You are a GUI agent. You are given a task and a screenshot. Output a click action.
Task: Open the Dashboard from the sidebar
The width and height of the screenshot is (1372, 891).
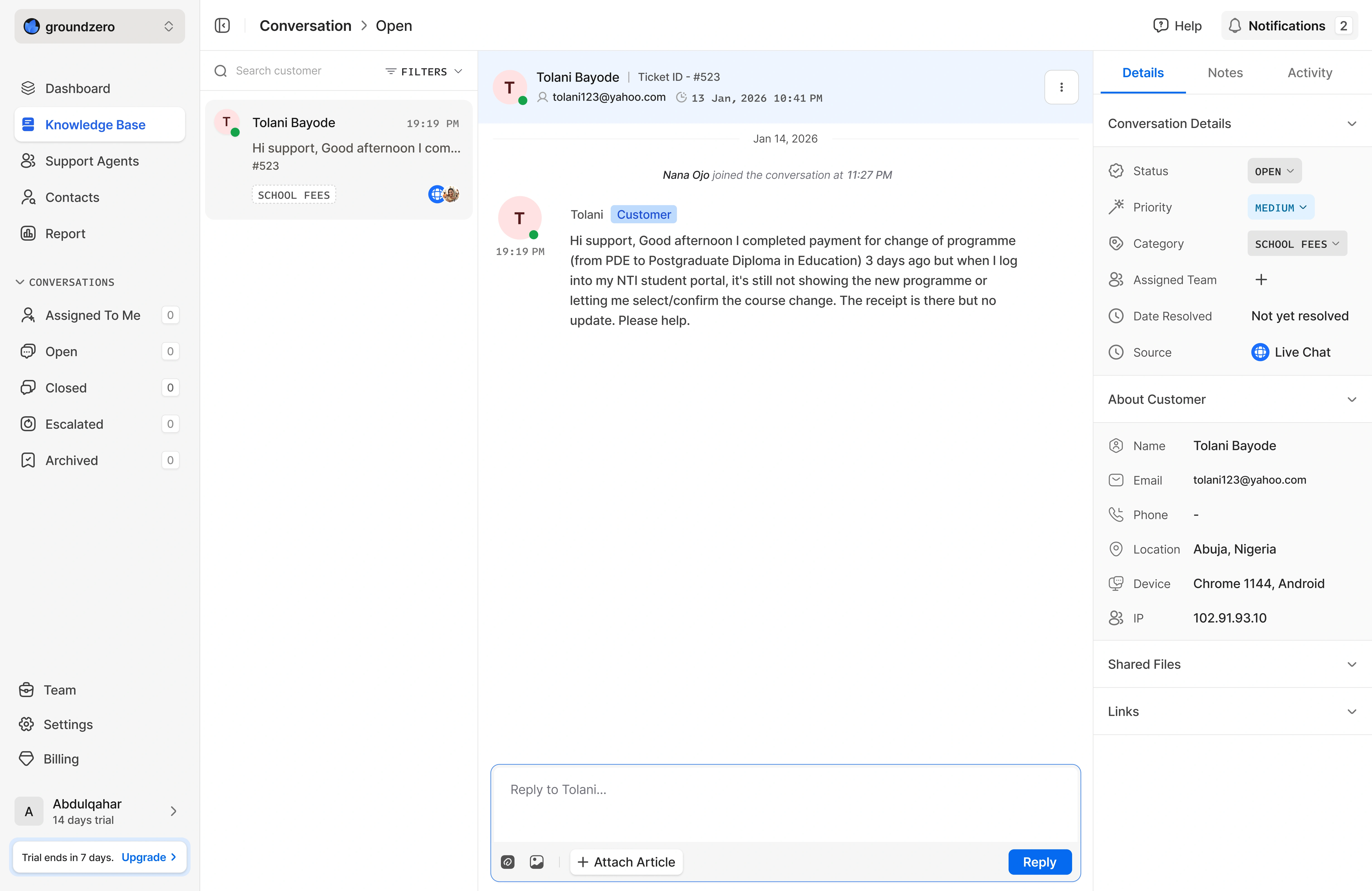[77, 88]
